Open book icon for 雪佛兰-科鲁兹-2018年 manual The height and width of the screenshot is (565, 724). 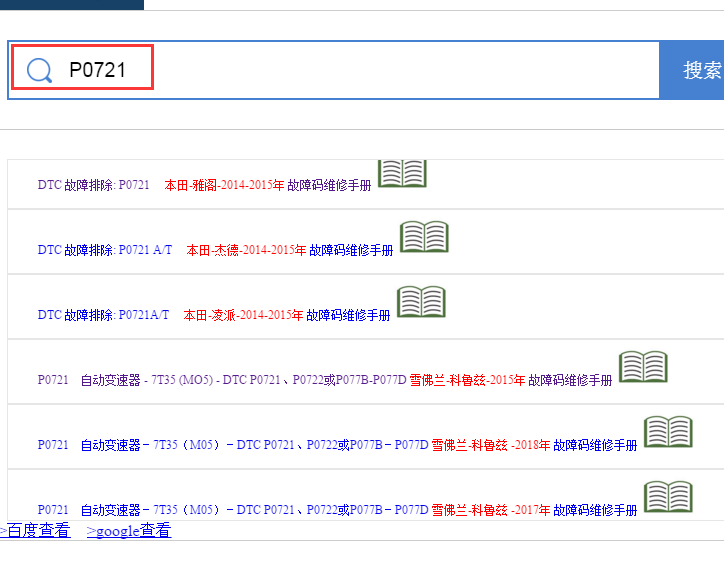tap(668, 432)
